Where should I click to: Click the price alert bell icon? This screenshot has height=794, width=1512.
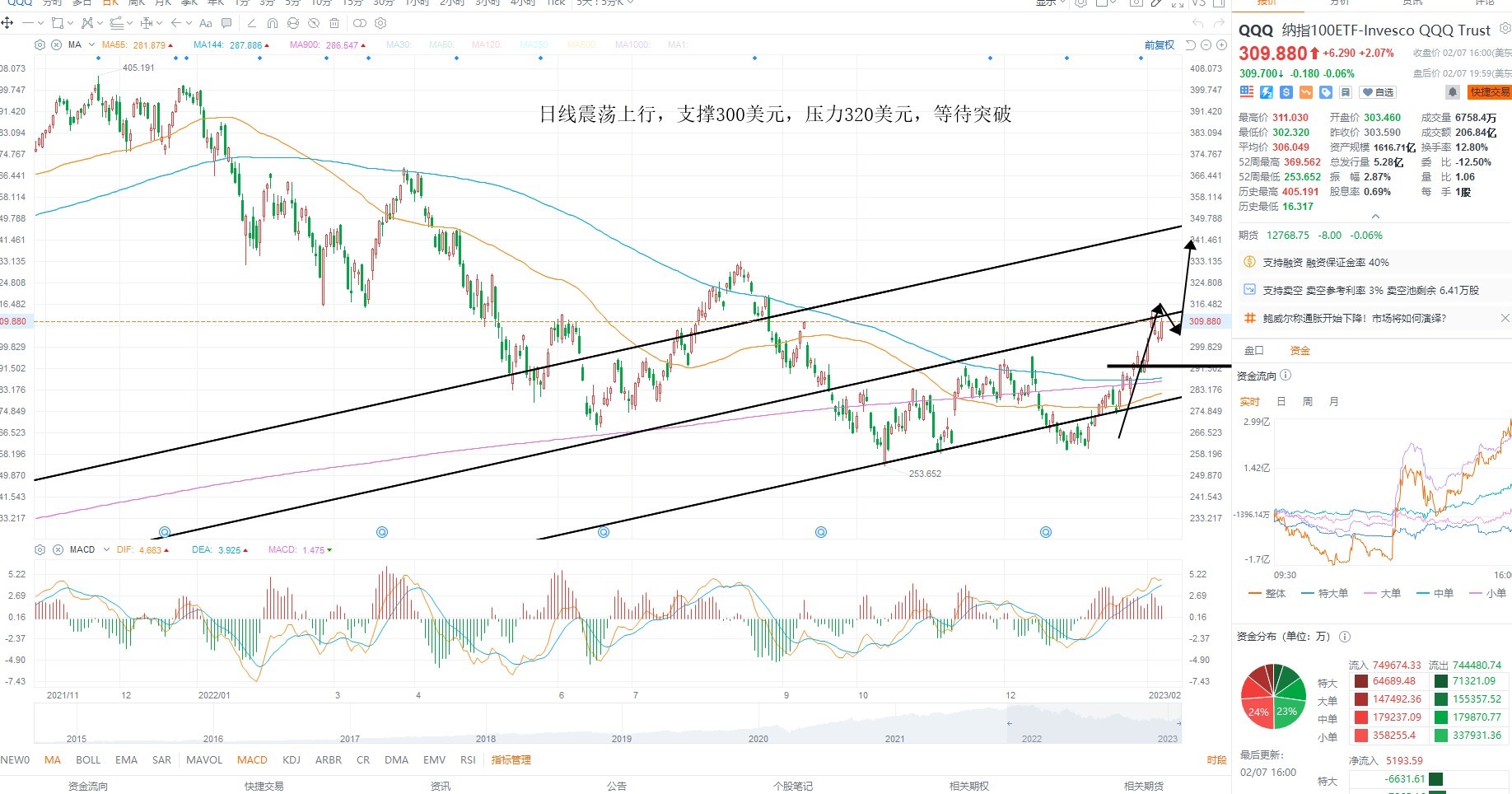(1453, 92)
